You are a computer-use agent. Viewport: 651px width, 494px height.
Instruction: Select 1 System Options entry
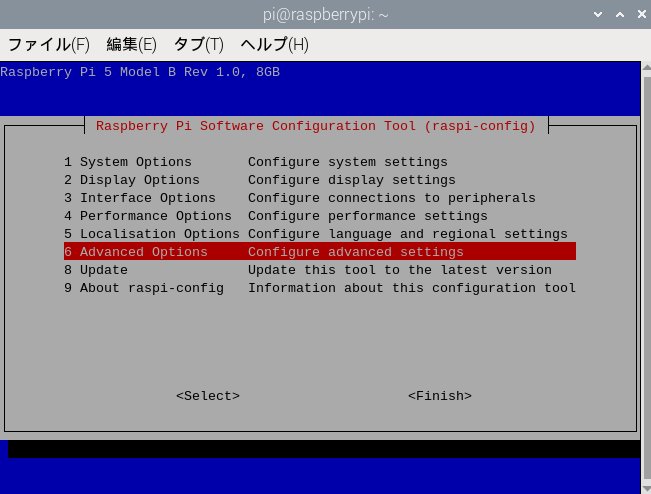click(320, 162)
